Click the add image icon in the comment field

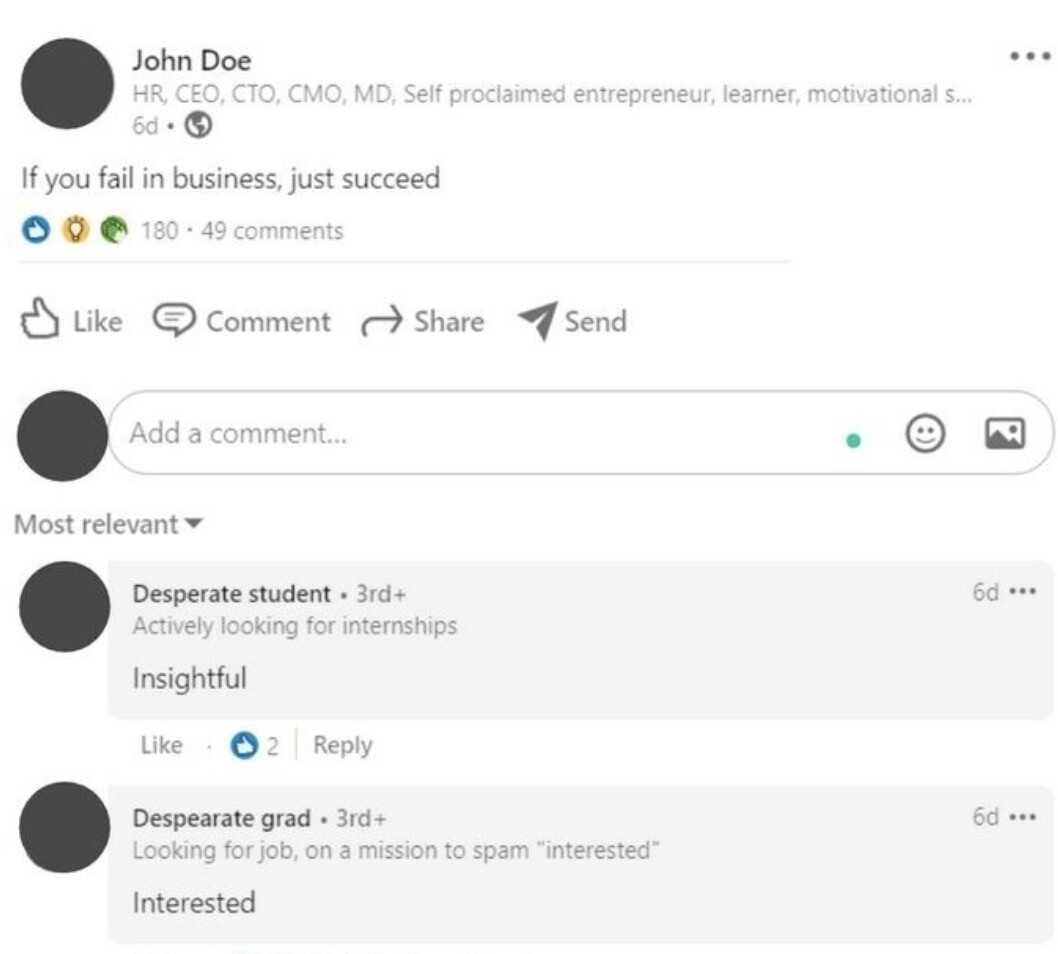click(x=1005, y=432)
